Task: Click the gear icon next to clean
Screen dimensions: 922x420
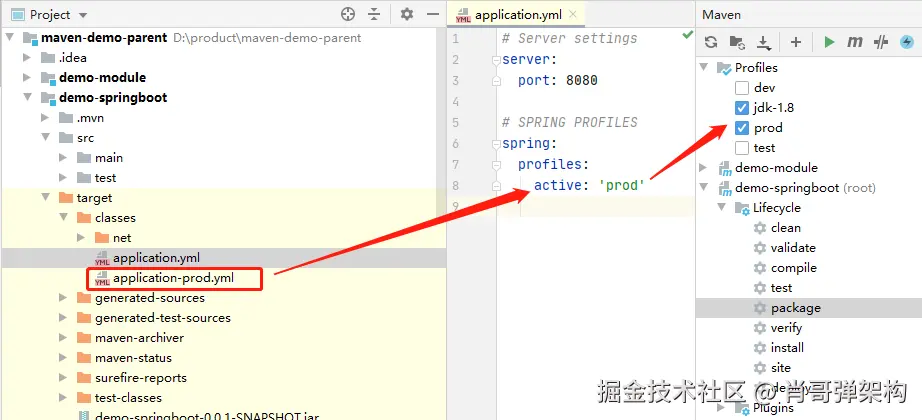Action: [760, 228]
